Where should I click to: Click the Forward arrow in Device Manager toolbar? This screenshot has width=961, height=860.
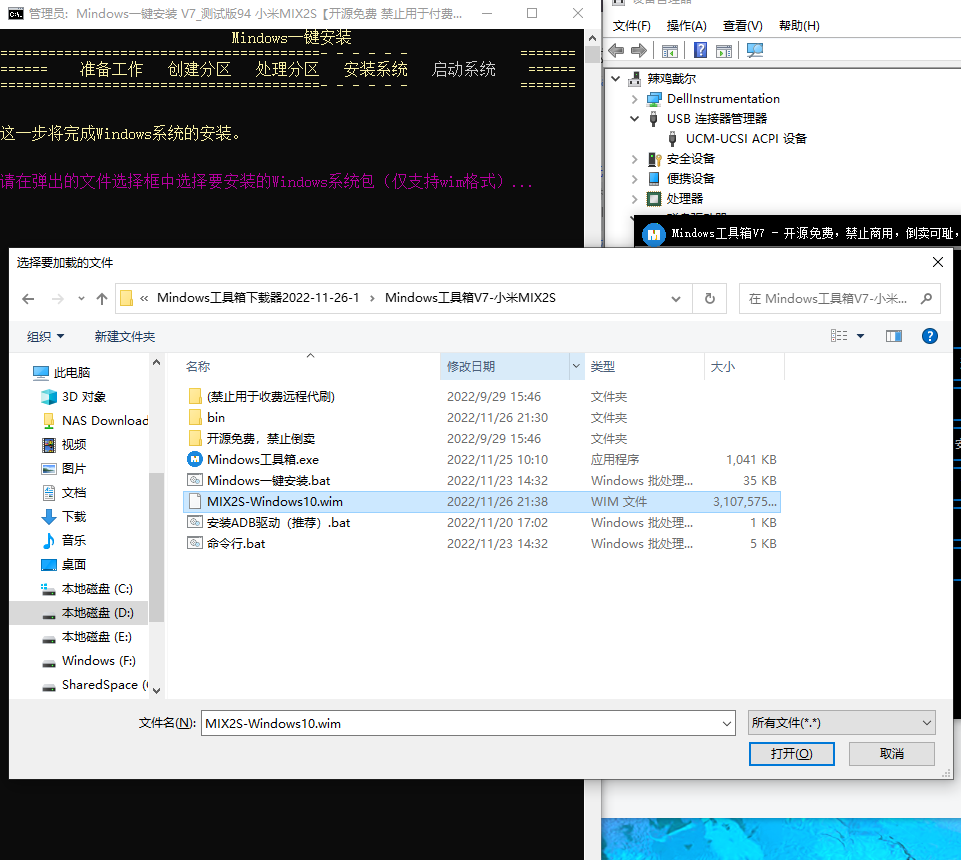coord(639,50)
